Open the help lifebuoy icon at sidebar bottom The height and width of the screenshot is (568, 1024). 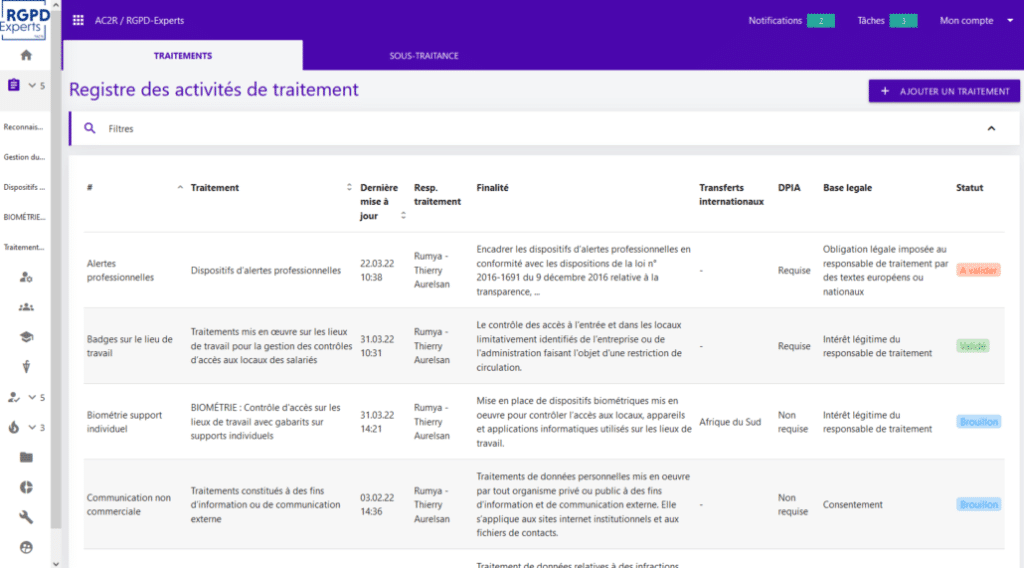(x=26, y=547)
